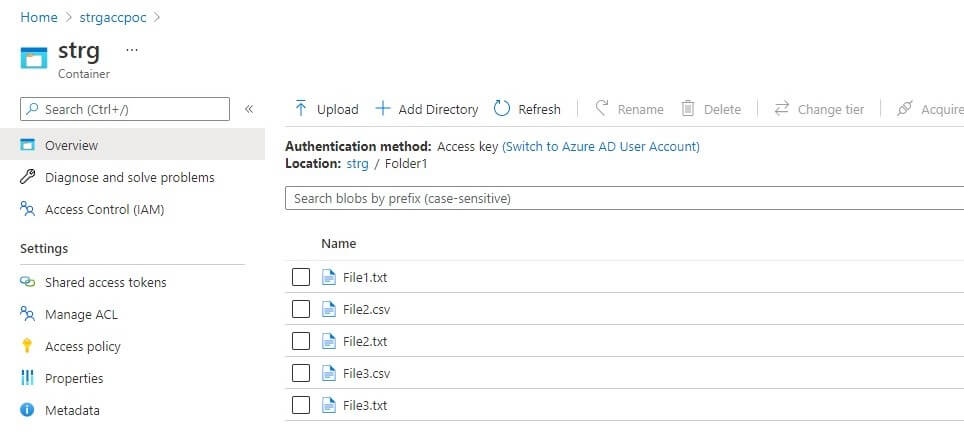This screenshot has width=964, height=442.
Task: Click the Upload arrow icon
Action: pos(300,109)
